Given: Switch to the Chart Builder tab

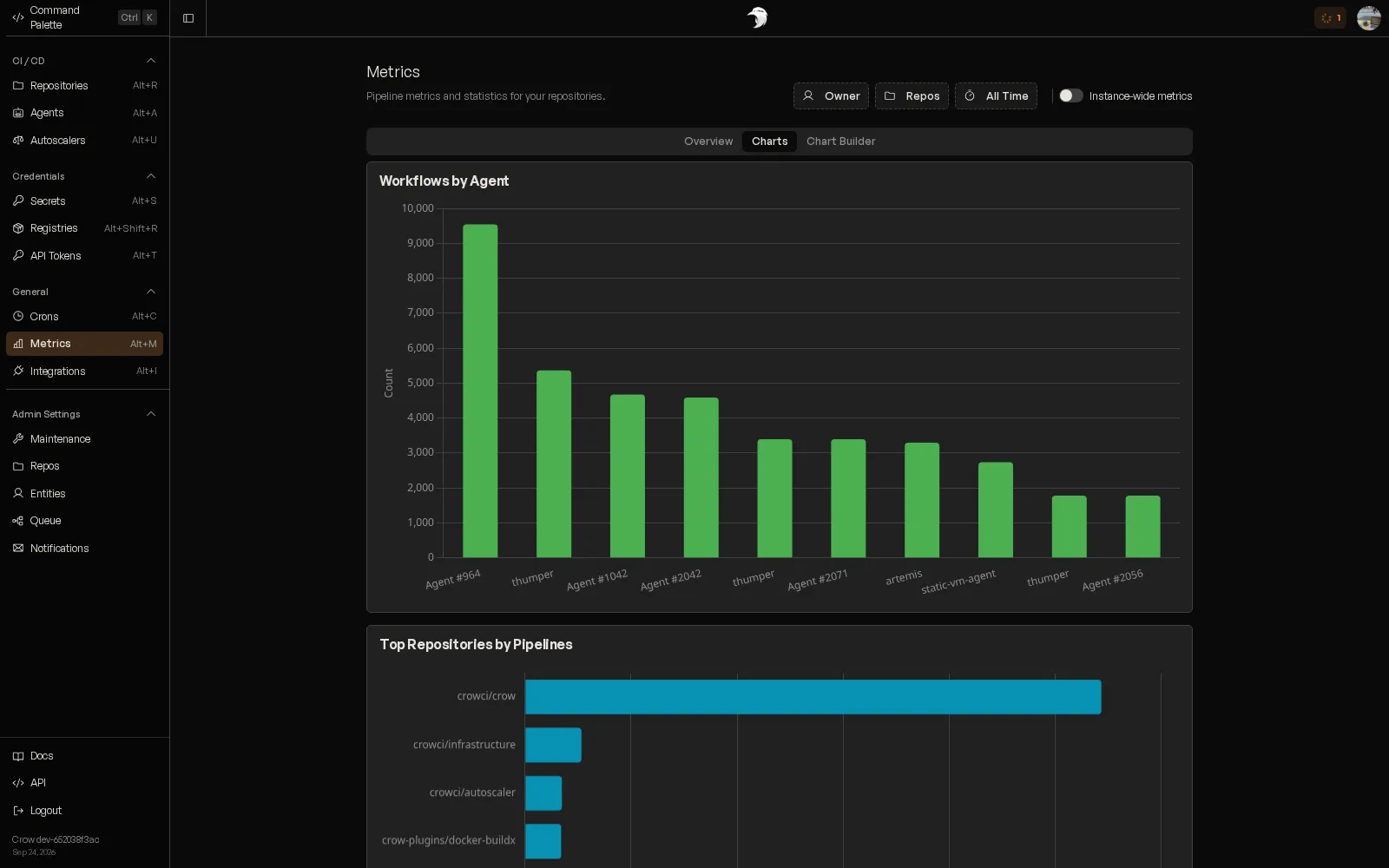Looking at the screenshot, I should point(840,141).
